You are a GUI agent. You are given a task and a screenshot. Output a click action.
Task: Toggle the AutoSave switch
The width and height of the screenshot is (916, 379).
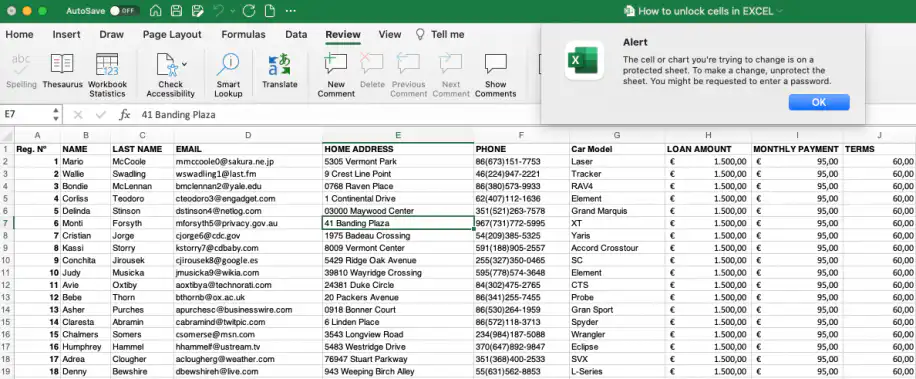124,11
